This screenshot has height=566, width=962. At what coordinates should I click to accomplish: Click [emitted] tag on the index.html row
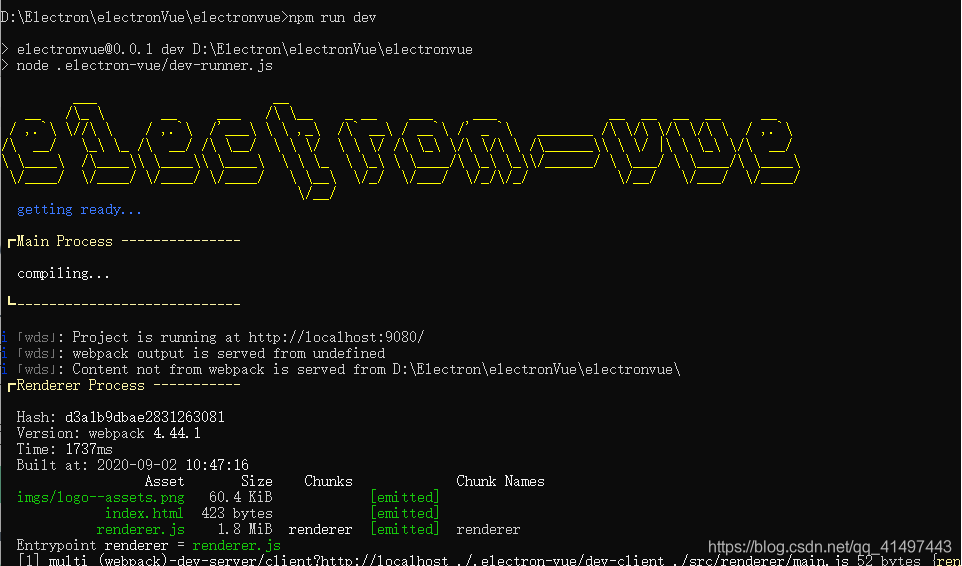(x=405, y=513)
